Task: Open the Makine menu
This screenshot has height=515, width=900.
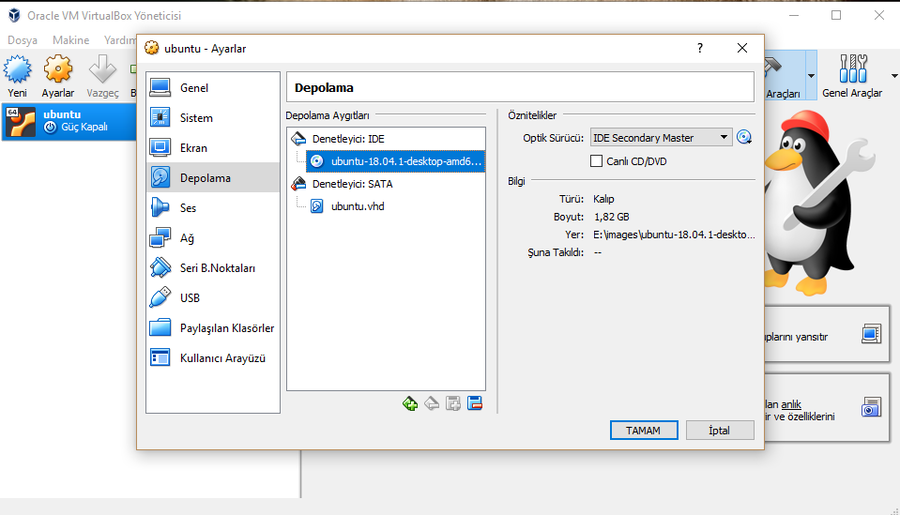Action: point(71,40)
